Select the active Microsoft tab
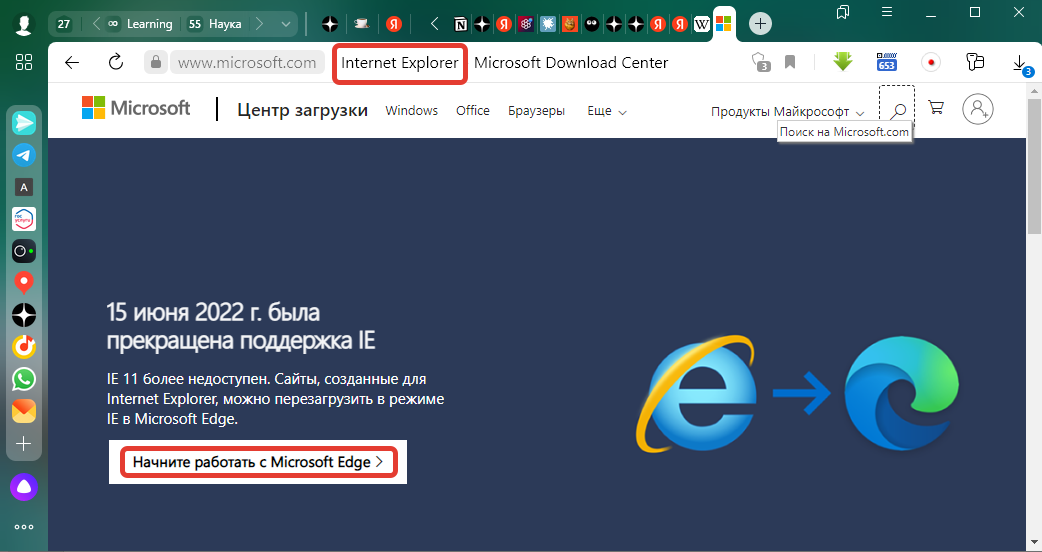Screen dimensions: 1042x552 click(724, 25)
